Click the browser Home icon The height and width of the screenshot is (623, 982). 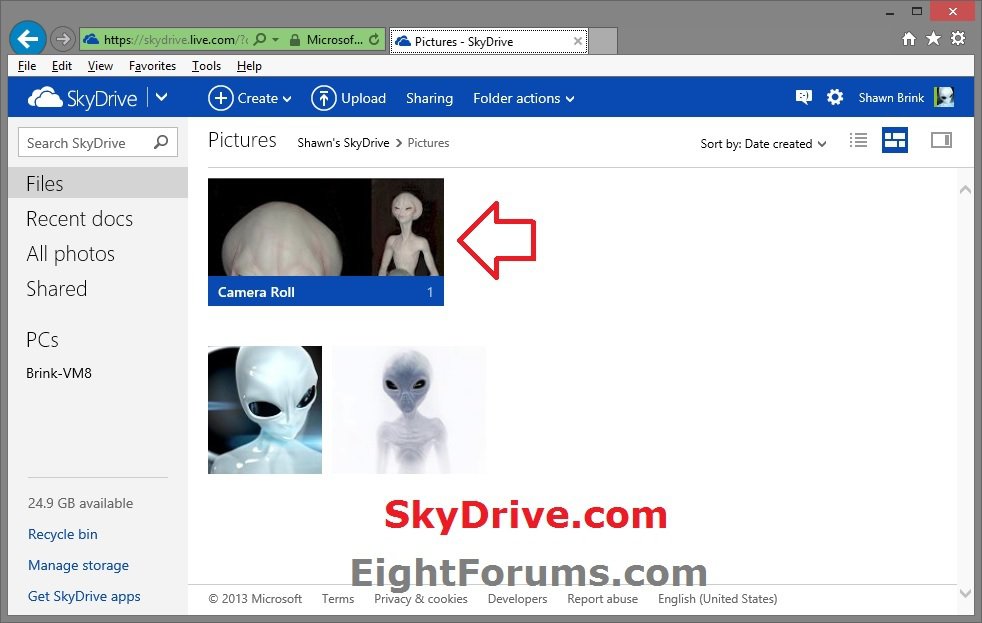(909, 39)
